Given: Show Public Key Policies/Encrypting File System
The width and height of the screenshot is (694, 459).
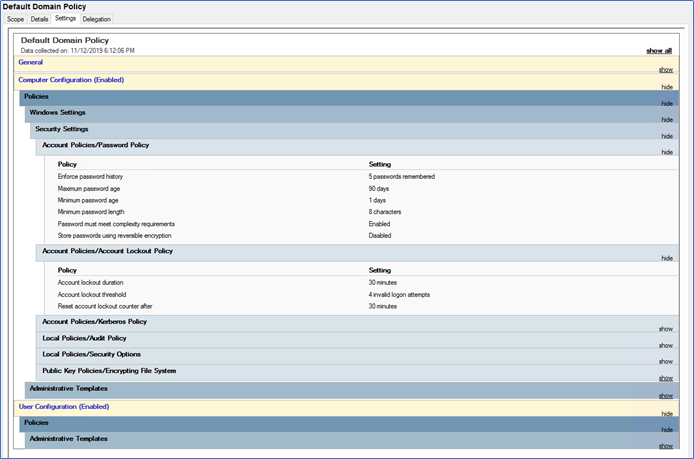Looking at the screenshot, I should pyautogui.click(x=665, y=378).
